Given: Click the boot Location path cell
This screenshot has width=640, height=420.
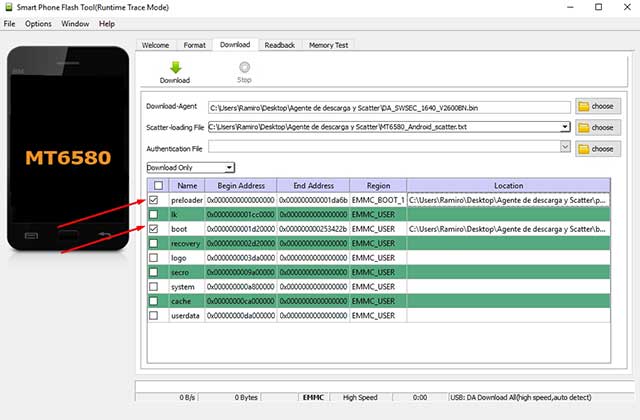Looking at the screenshot, I should click(x=509, y=229).
